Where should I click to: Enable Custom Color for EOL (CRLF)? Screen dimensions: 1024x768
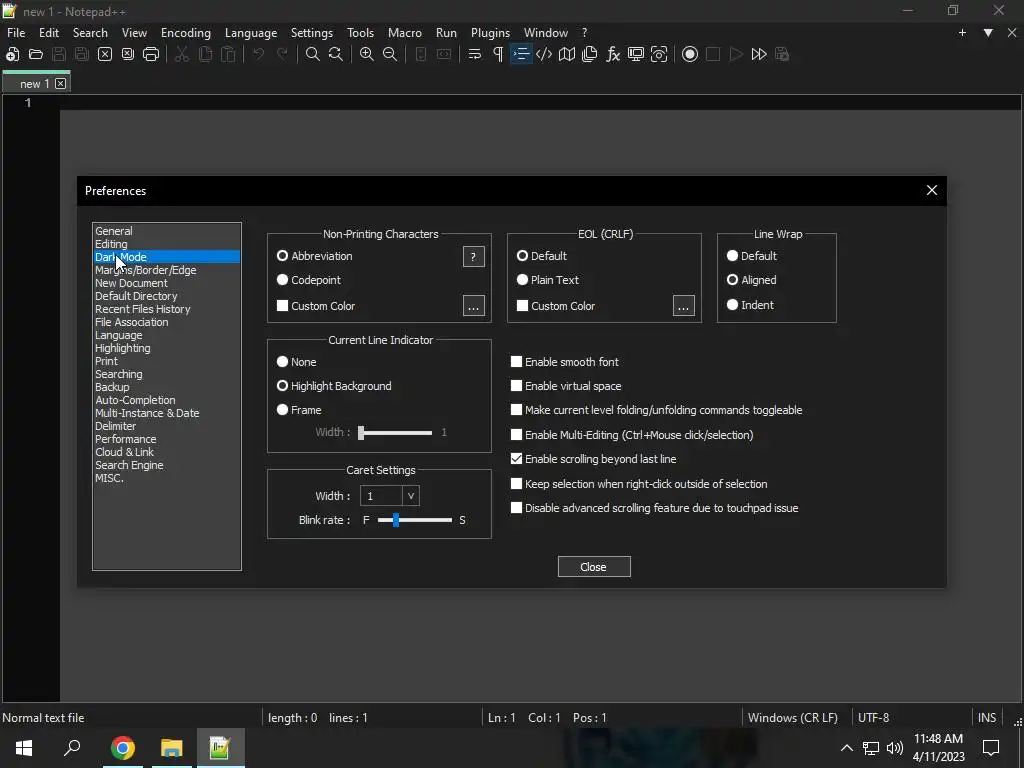(556, 306)
